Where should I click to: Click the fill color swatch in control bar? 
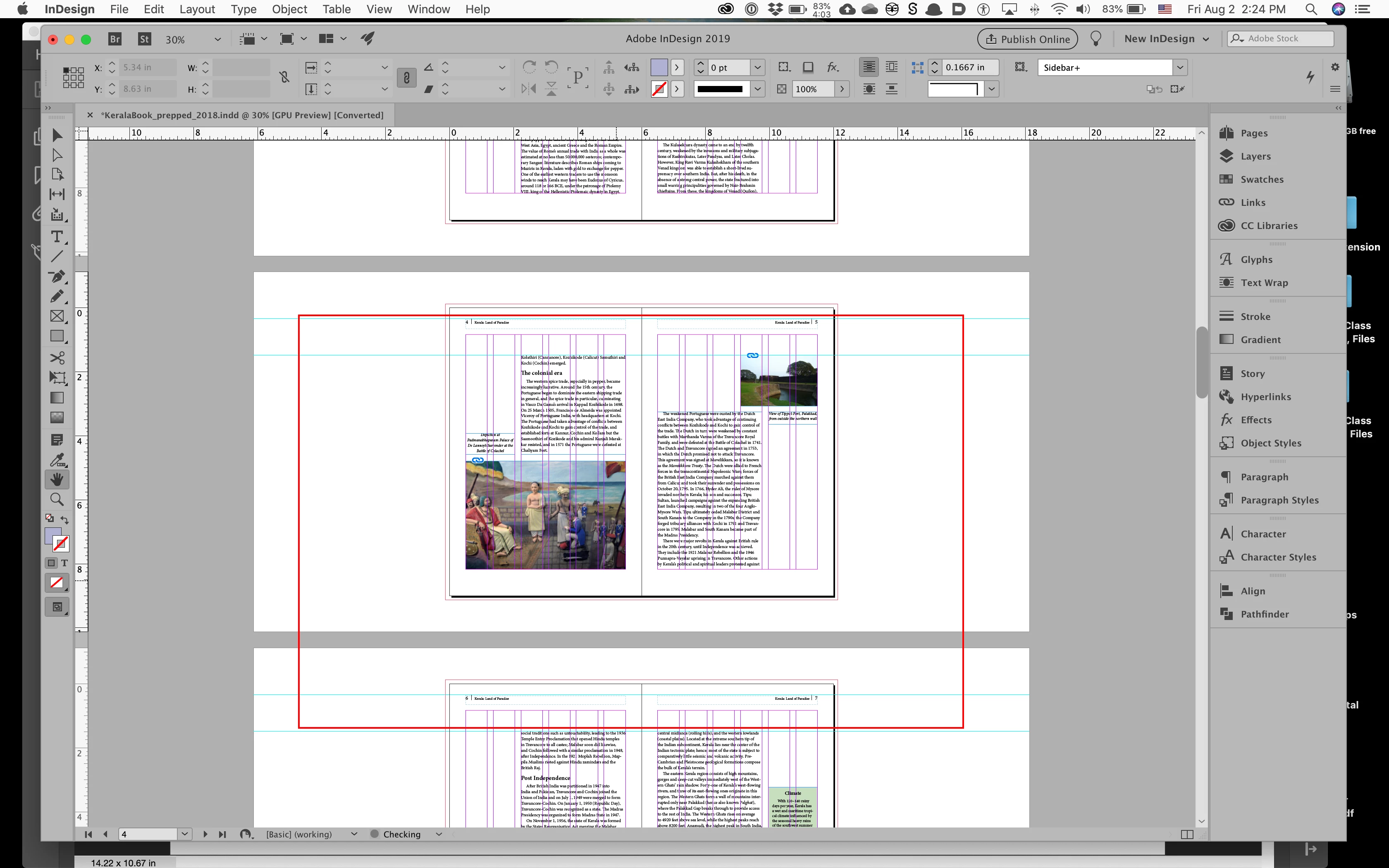tap(659, 67)
